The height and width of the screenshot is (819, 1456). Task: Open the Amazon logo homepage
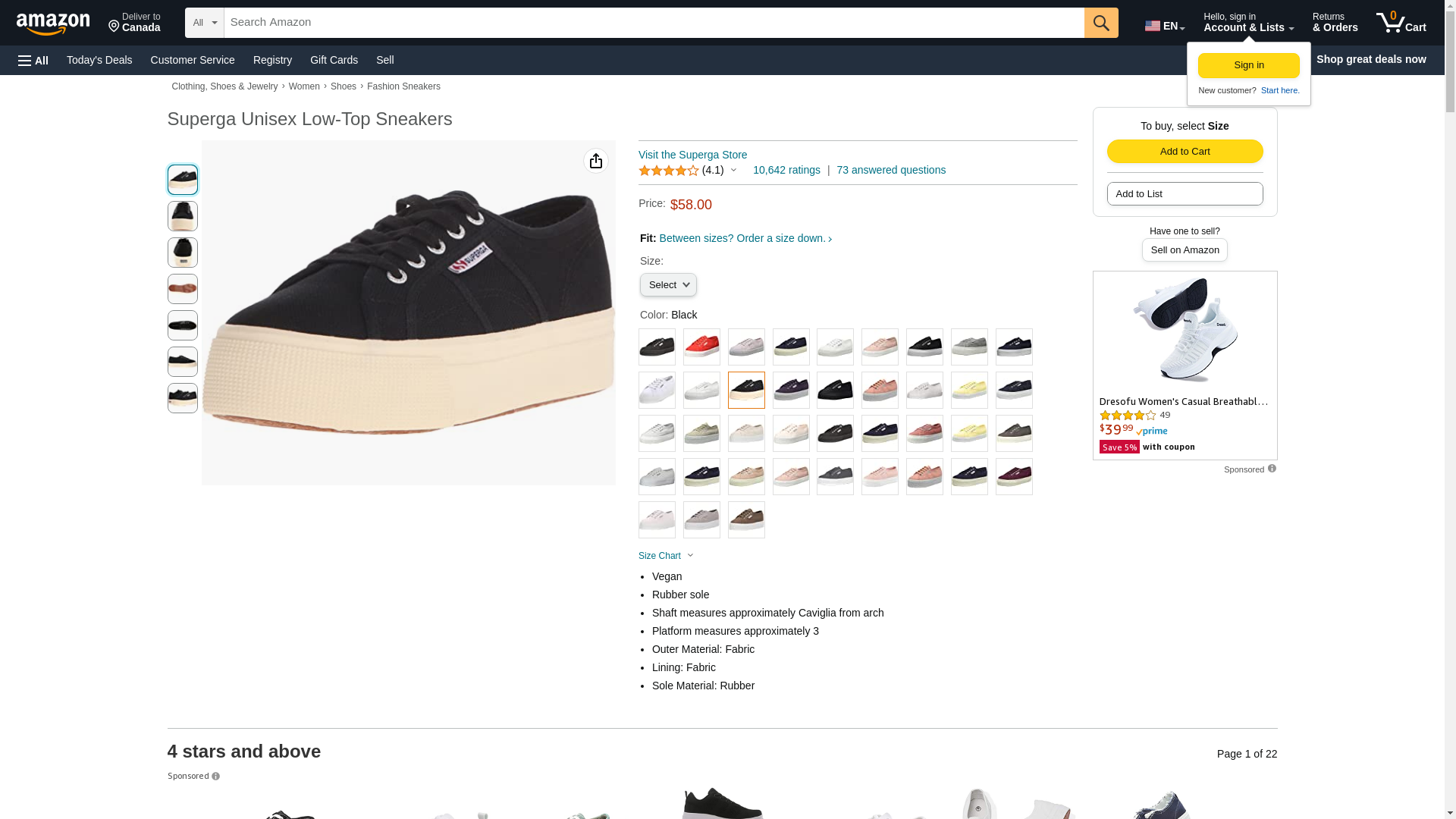click(x=53, y=24)
